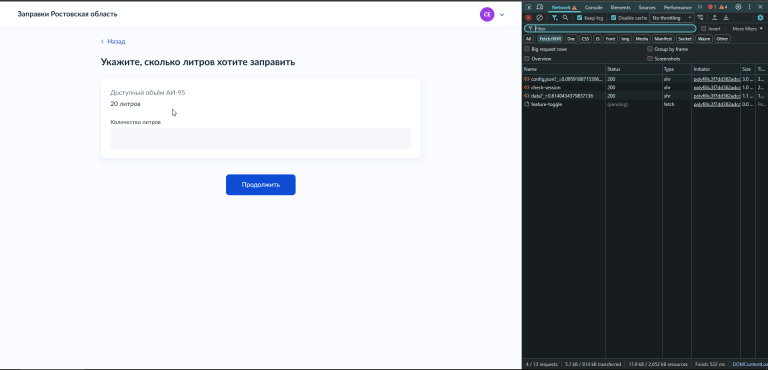Click the yellow warnings count badge
This screenshot has height=370, width=768.
point(723,7)
